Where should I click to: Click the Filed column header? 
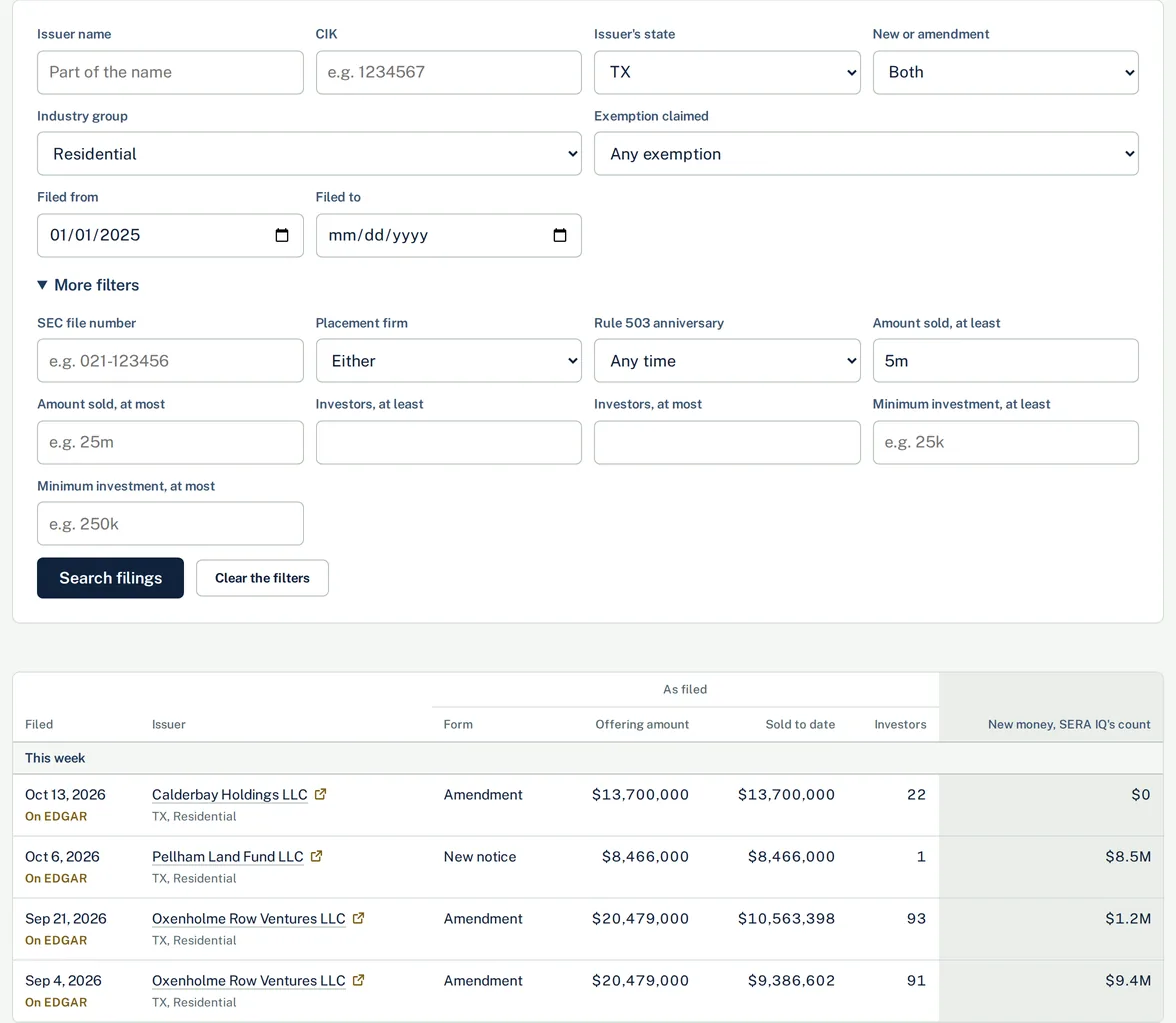point(39,724)
